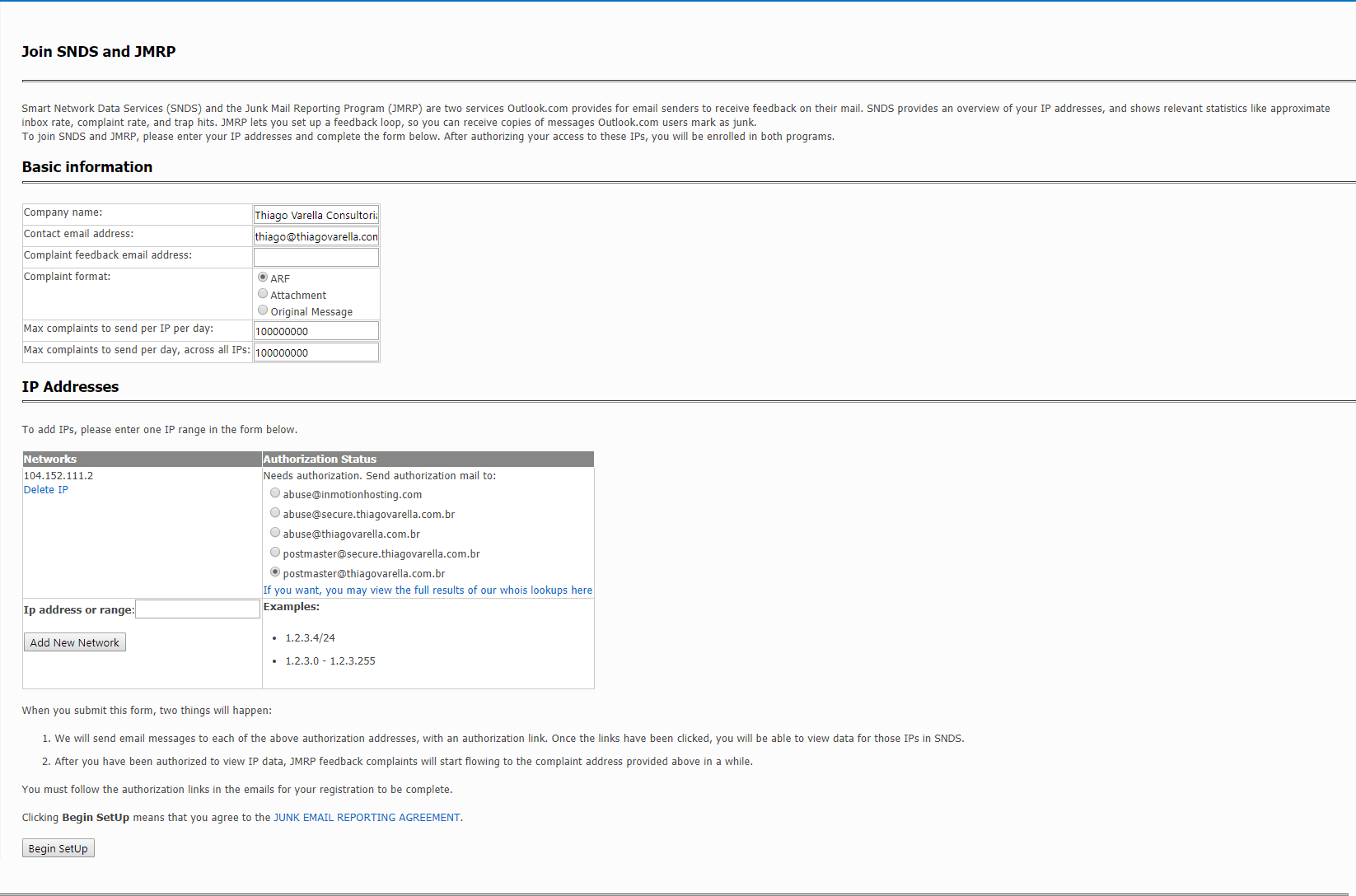Delete IP 104.152.111.2 from networks
The height and width of the screenshot is (896, 1356).
click(x=46, y=490)
